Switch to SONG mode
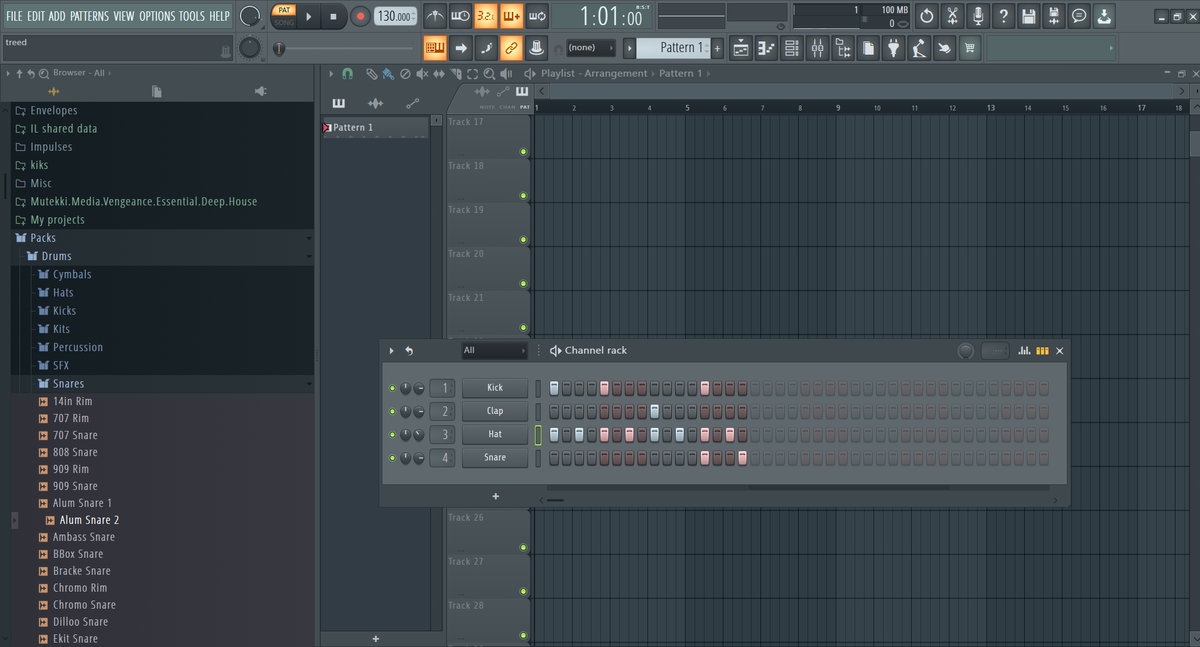The image size is (1200, 647). point(285,21)
